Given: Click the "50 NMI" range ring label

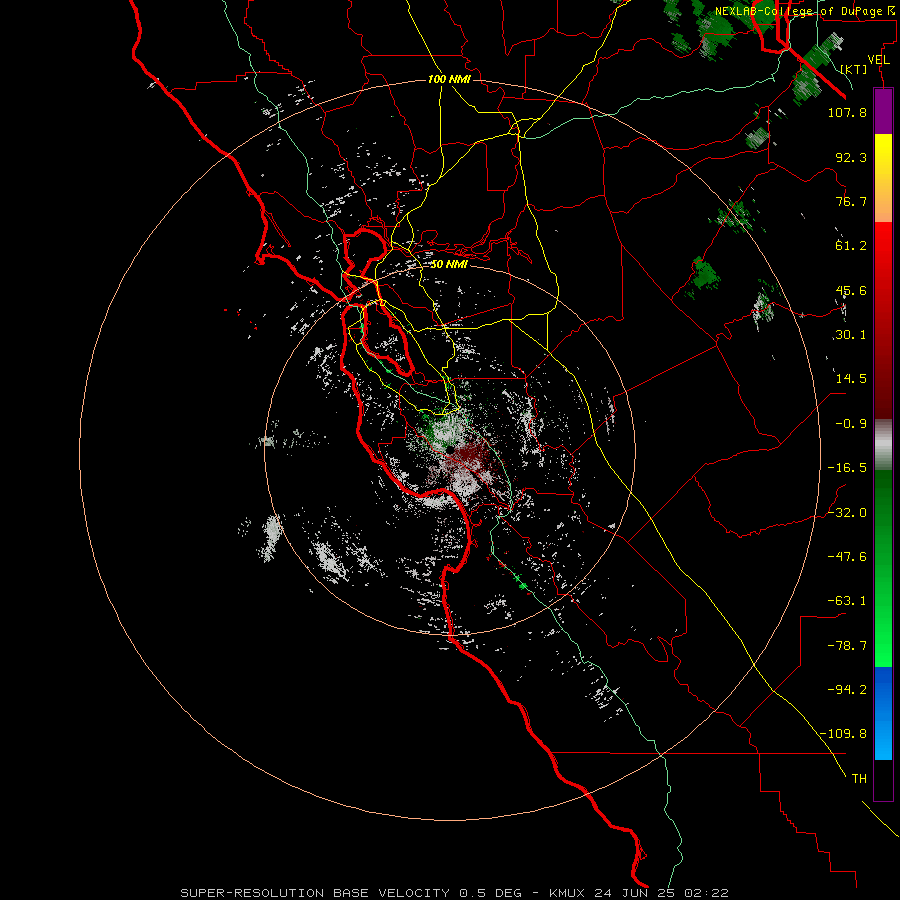Looking at the screenshot, I should point(449,264).
